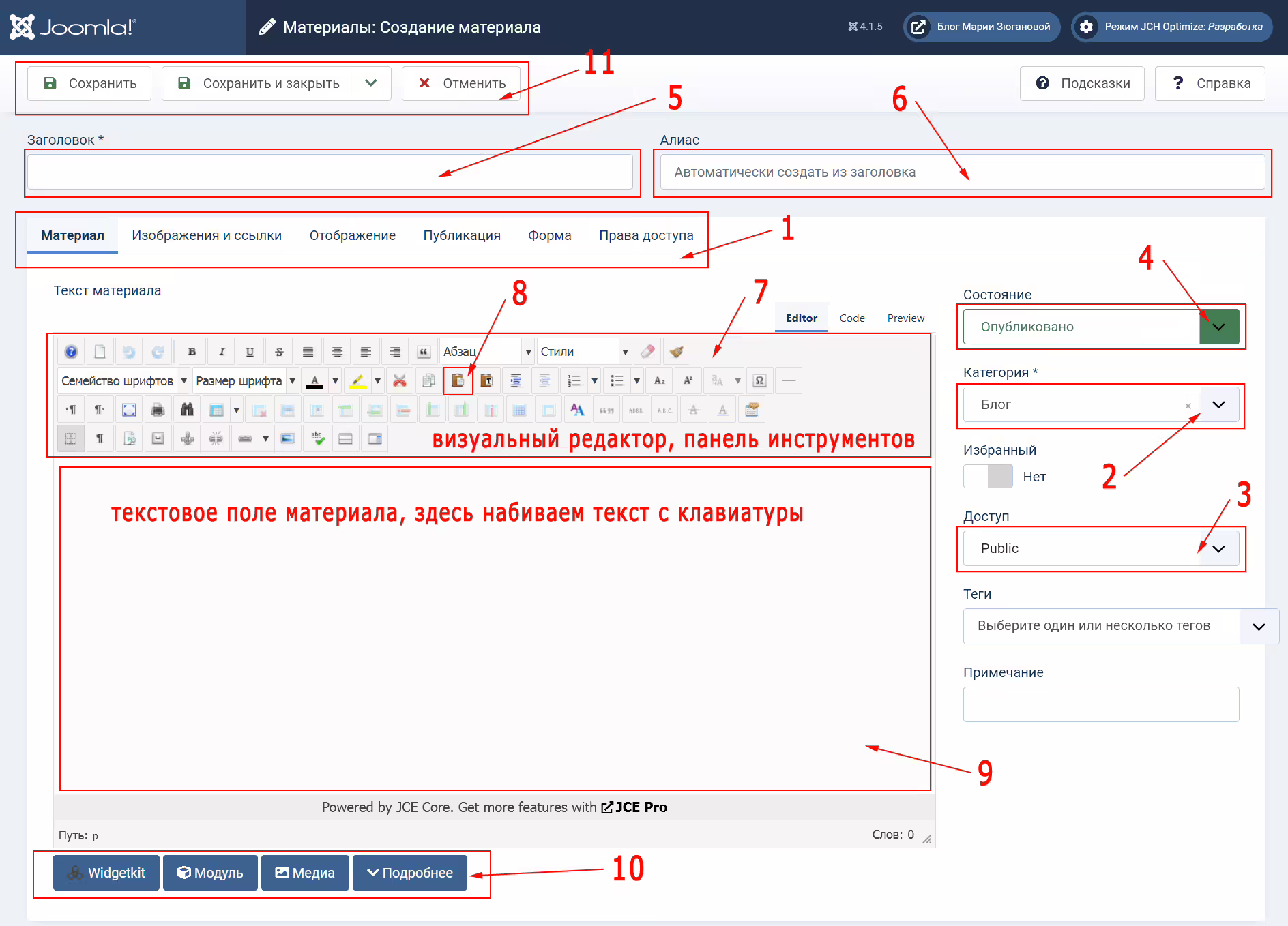Apply superscript formatting

click(688, 380)
